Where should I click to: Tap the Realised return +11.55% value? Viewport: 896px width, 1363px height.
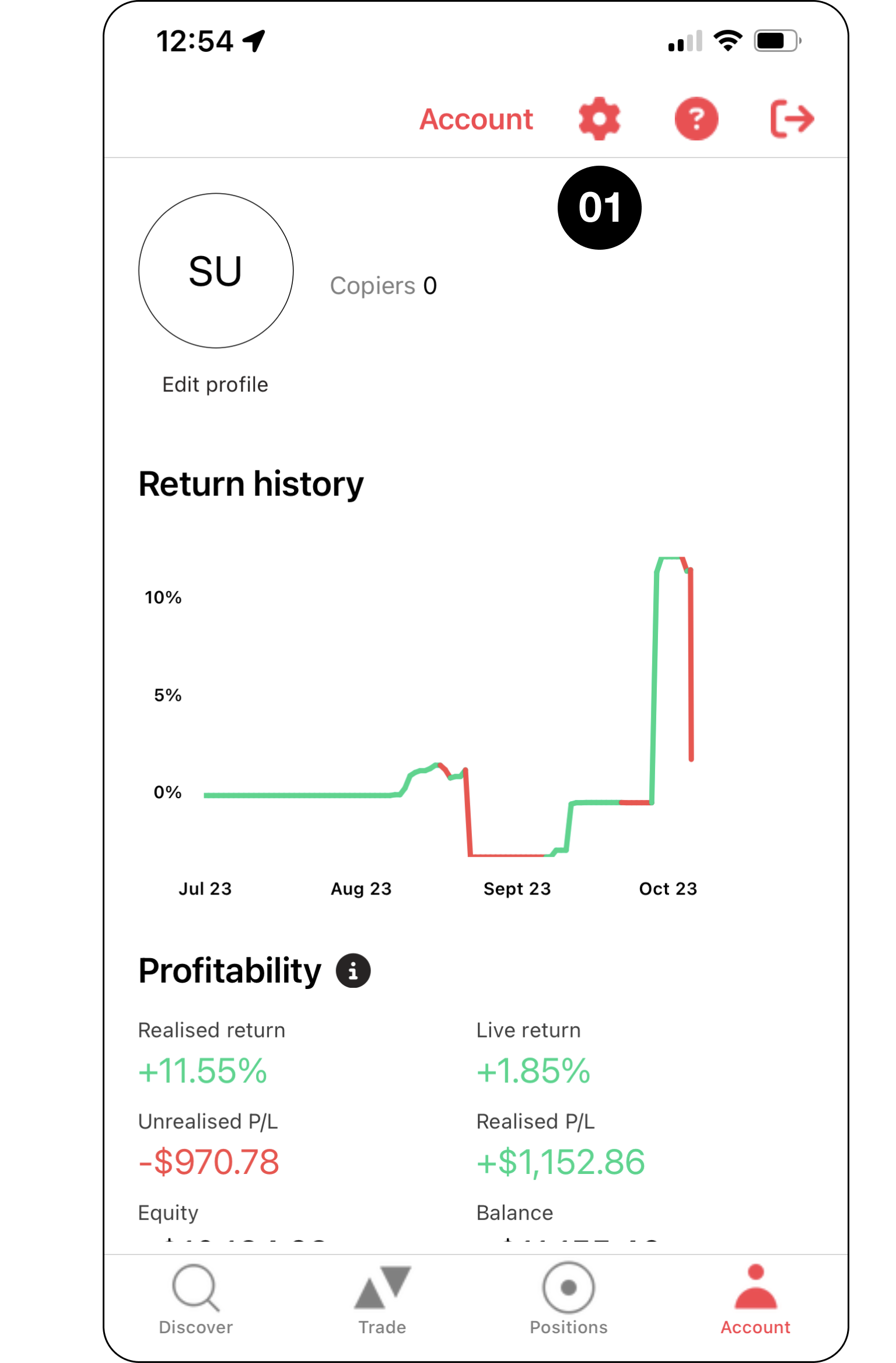(x=202, y=1071)
